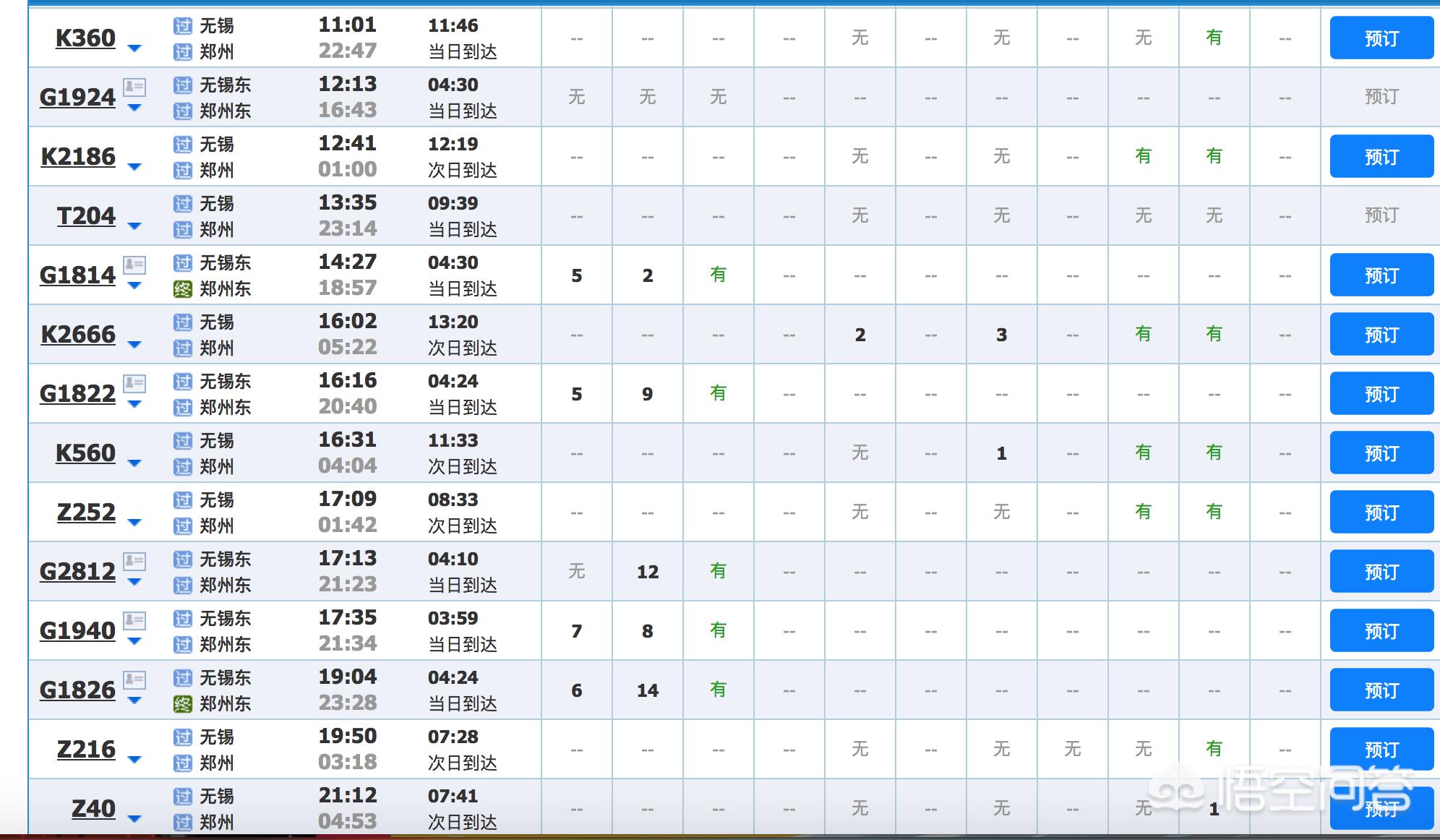
Task: Open train number link K560
Action: (x=85, y=453)
